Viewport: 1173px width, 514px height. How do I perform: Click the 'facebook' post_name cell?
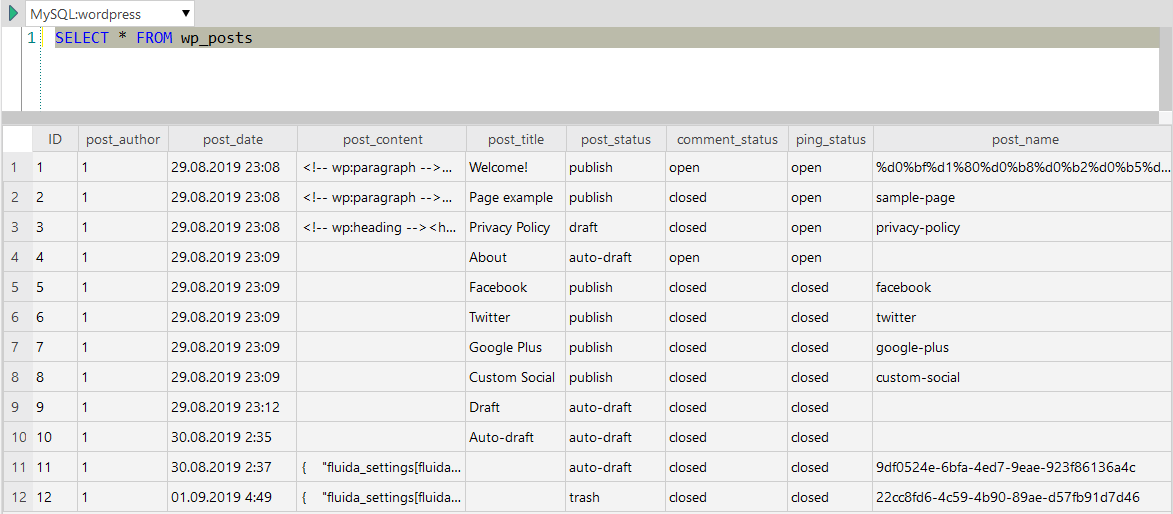pyautogui.click(x=1023, y=287)
